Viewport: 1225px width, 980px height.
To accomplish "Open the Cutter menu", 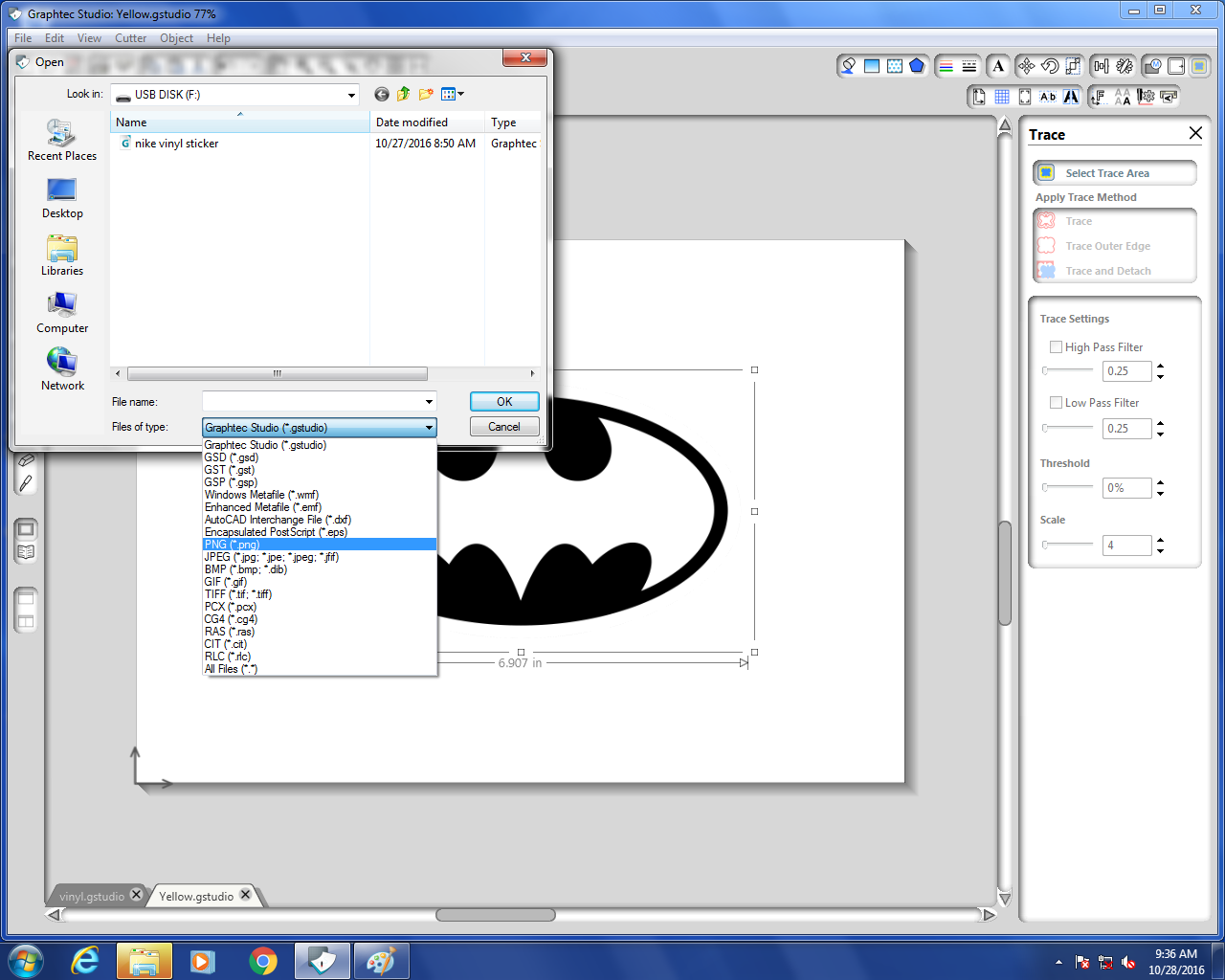I will (x=130, y=38).
